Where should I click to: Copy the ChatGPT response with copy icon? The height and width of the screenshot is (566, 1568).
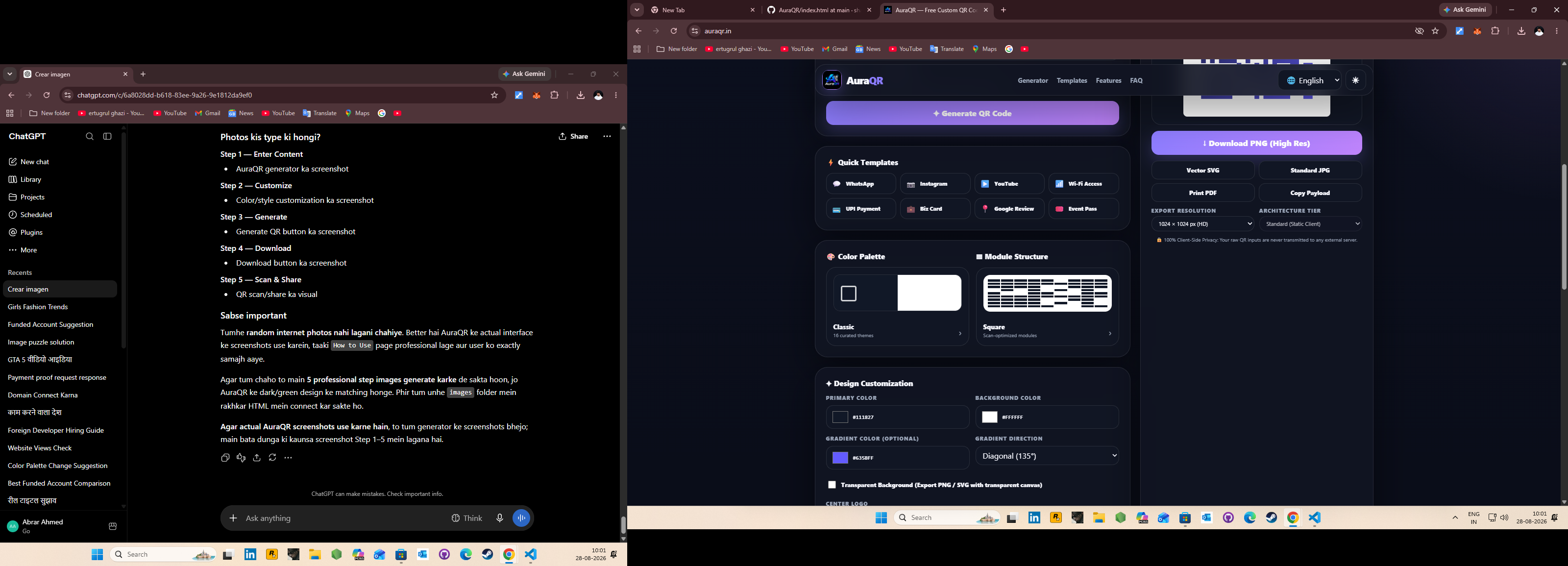(x=225, y=458)
